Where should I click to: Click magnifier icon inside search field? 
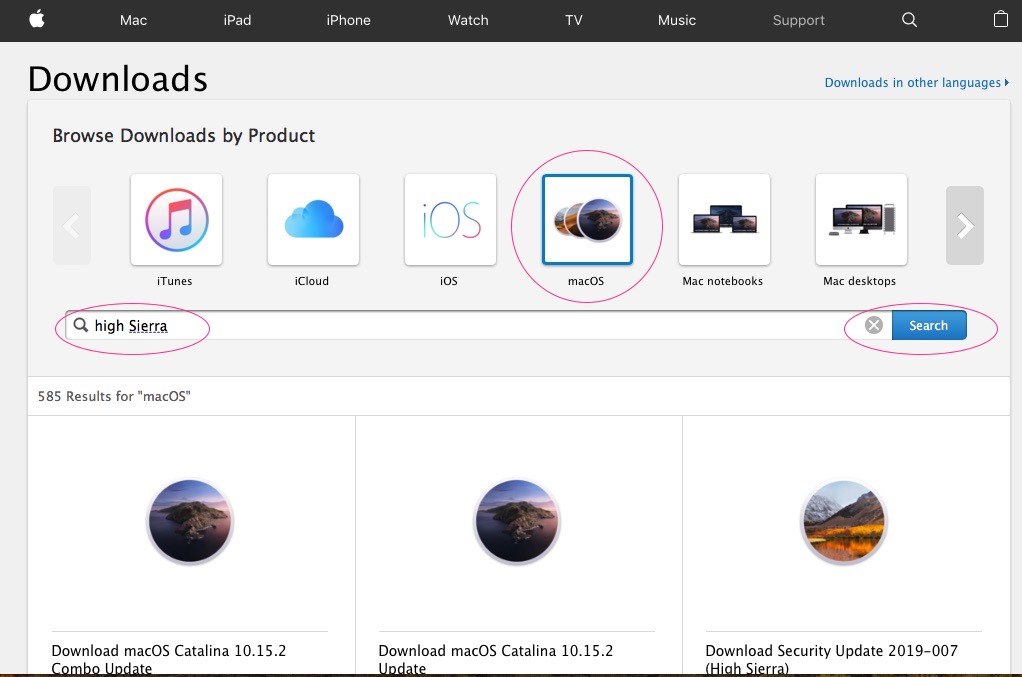(80, 324)
